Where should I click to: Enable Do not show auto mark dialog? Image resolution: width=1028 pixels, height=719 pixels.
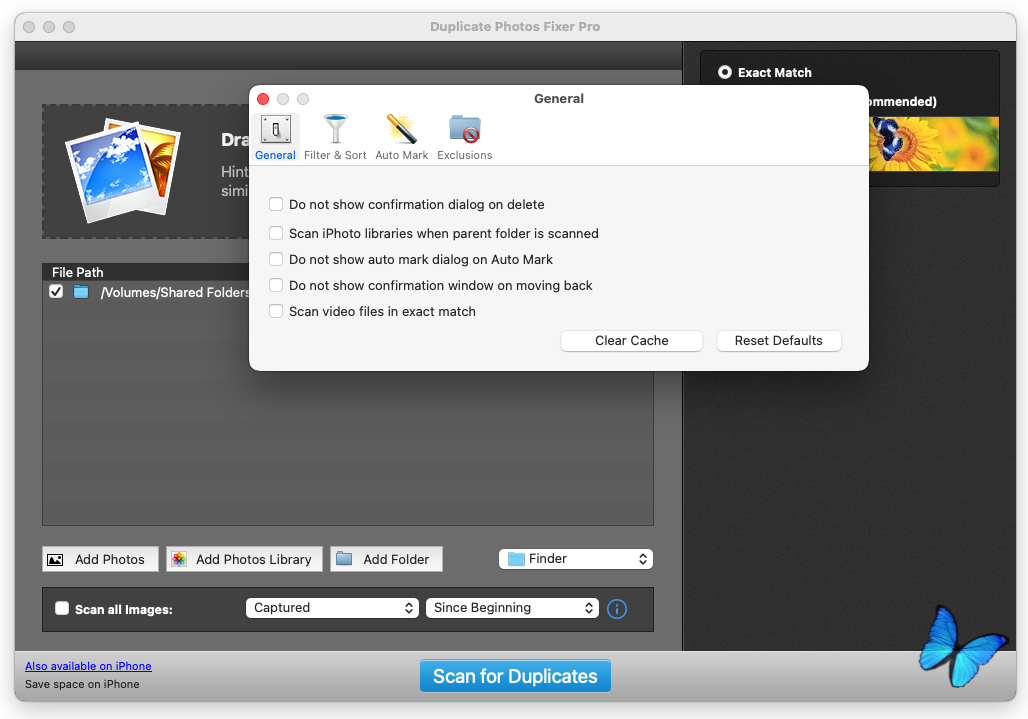276,260
